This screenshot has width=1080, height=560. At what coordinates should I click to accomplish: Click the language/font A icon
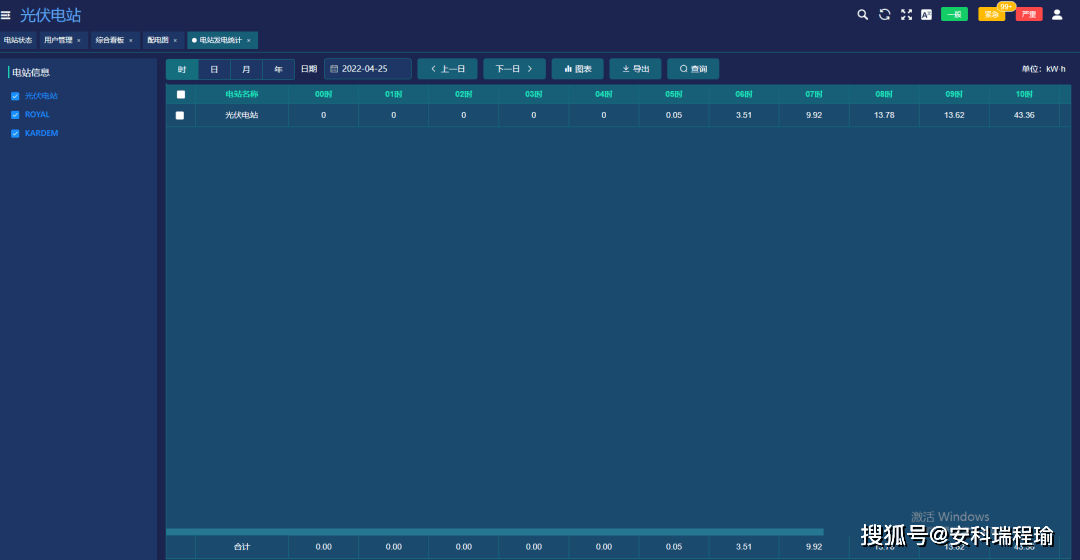tap(926, 14)
